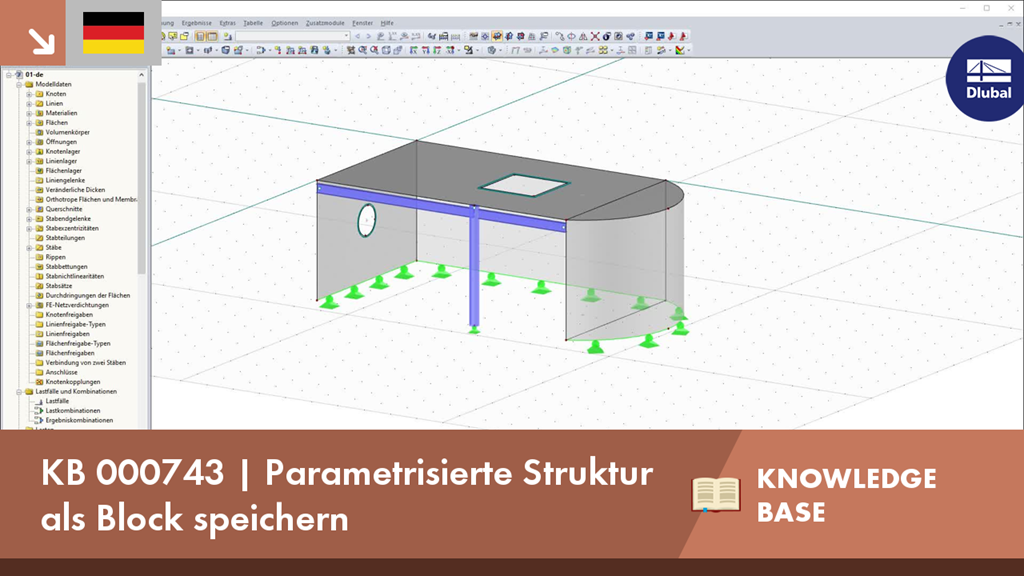This screenshot has height=576, width=1024.
Task: Click the warning triangle toolbar icon
Action: 583,37
